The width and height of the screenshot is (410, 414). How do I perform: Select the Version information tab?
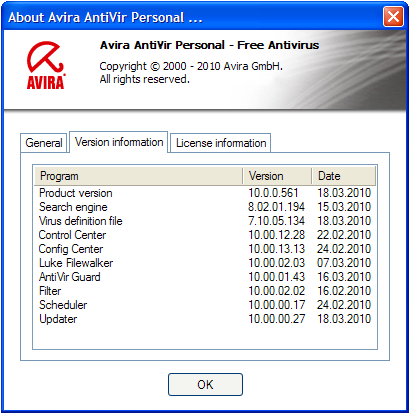pyautogui.click(x=119, y=142)
